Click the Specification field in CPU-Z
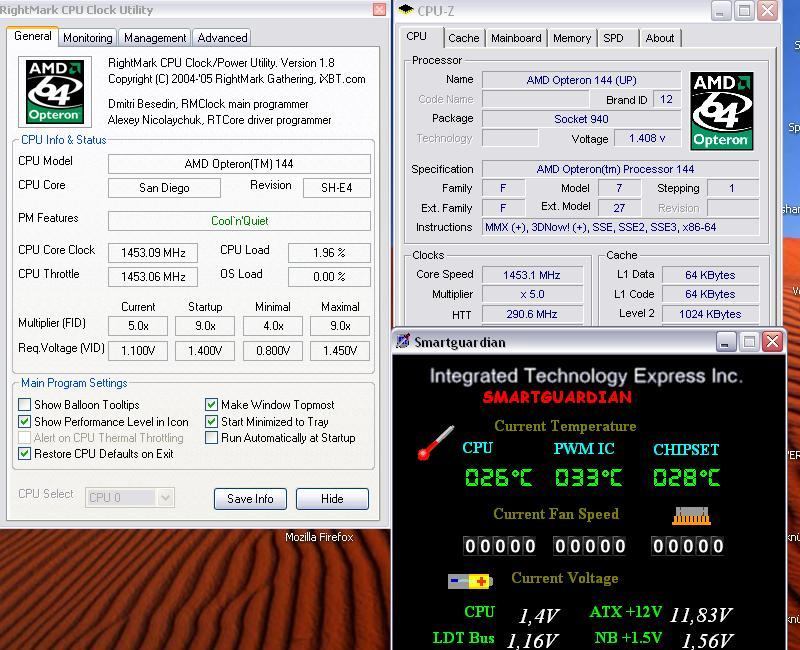This screenshot has width=800, height=650. [620, 169]
